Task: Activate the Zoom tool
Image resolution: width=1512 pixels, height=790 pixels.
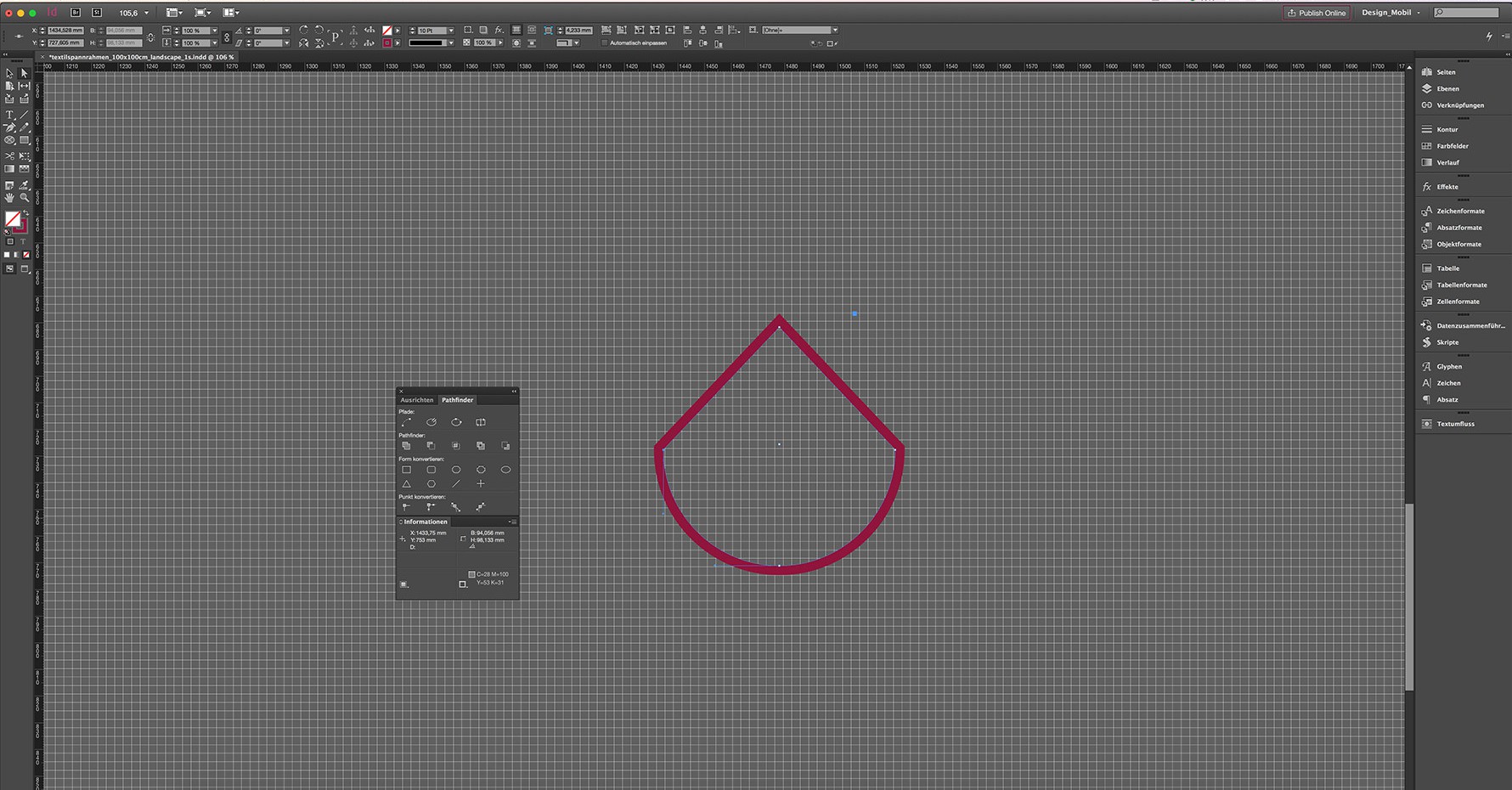Action: pos(24,197)
